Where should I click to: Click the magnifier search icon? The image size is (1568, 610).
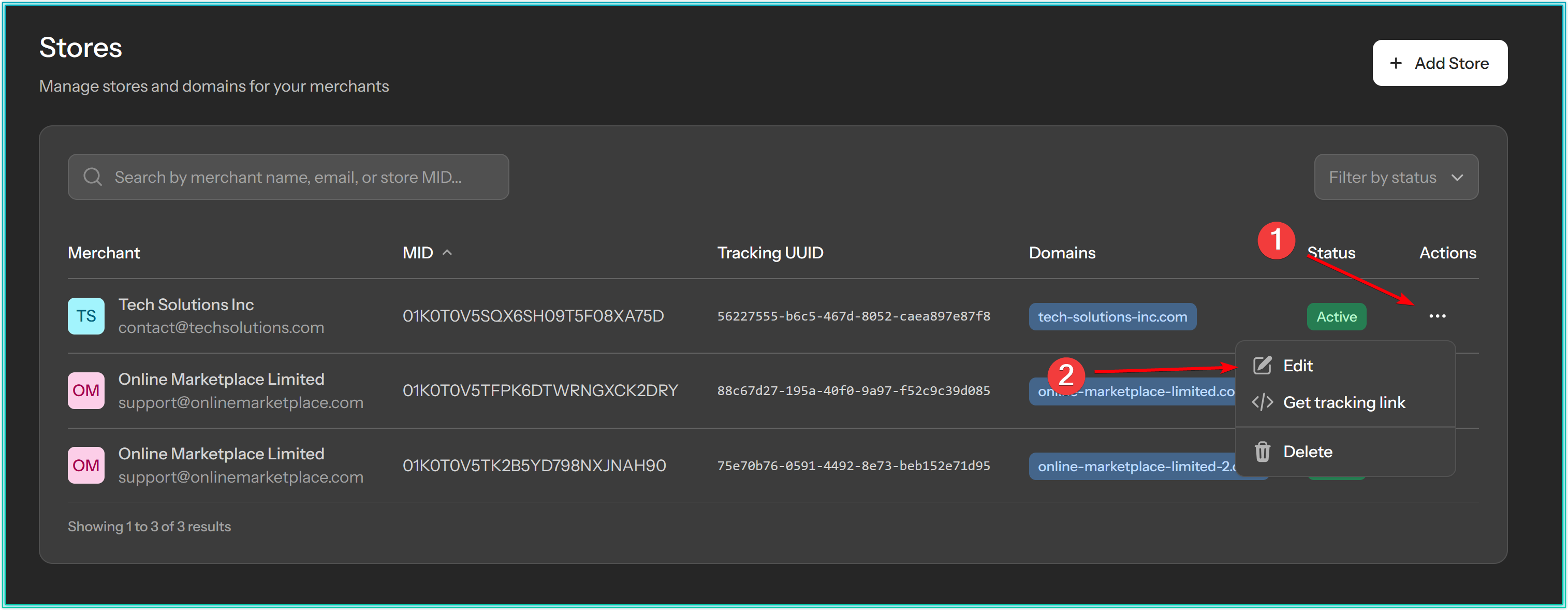[93, 177]
